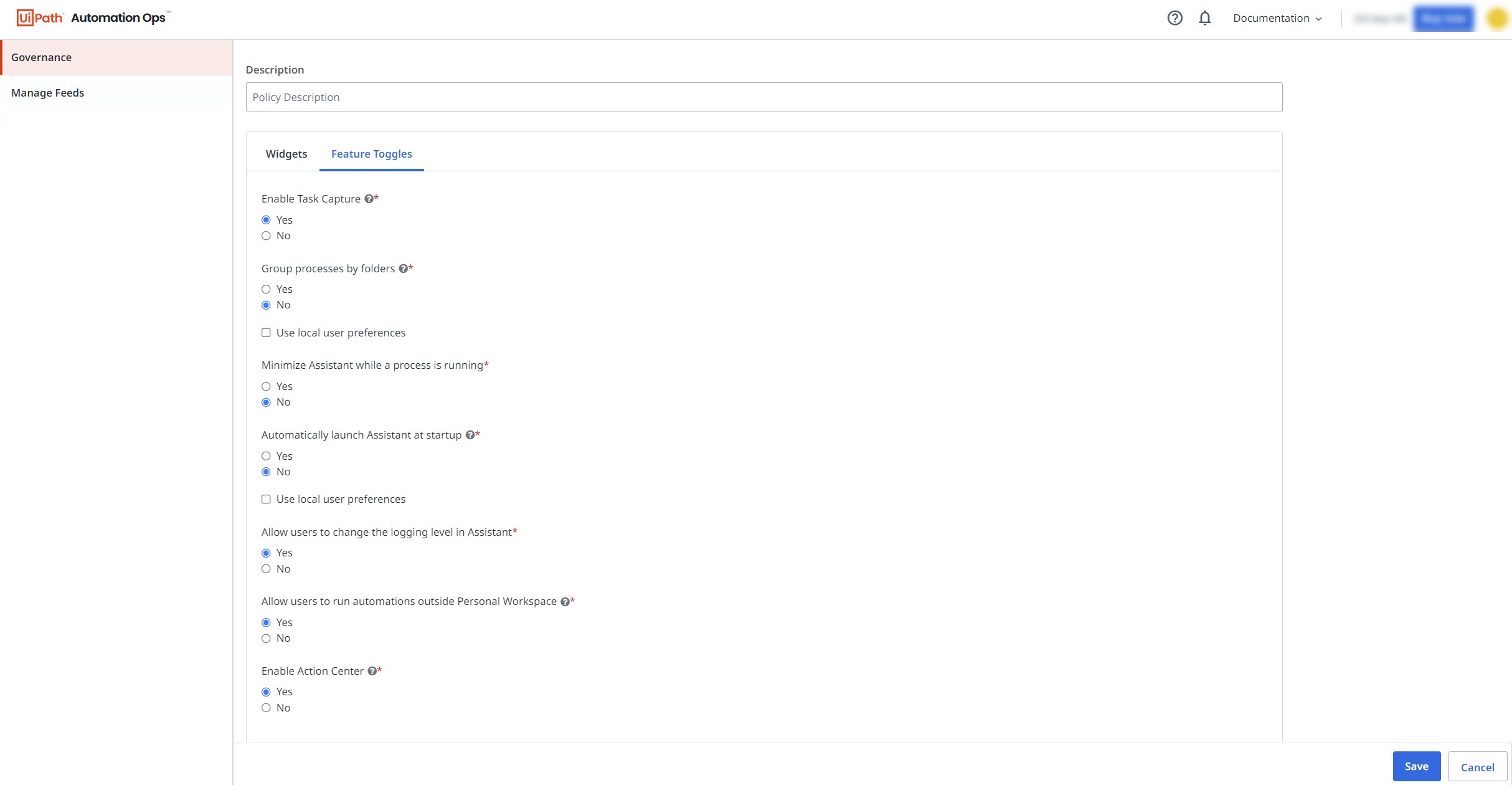Screen dimensions: 1512x785
Task: Open the notifications bell
Action: pyautogui.click(x=1204, y=18)
